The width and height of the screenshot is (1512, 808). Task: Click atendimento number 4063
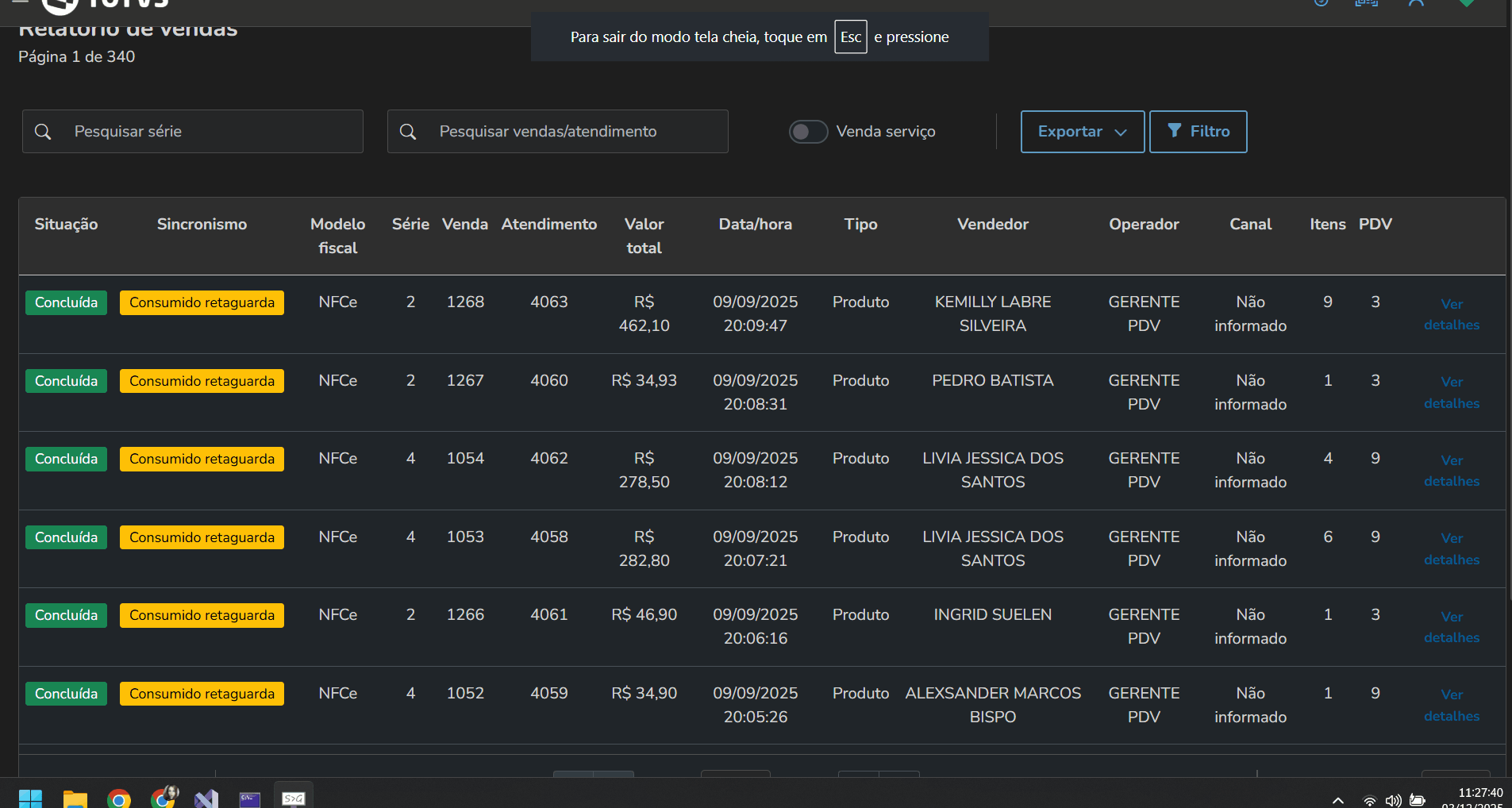(x=549, y=302)
